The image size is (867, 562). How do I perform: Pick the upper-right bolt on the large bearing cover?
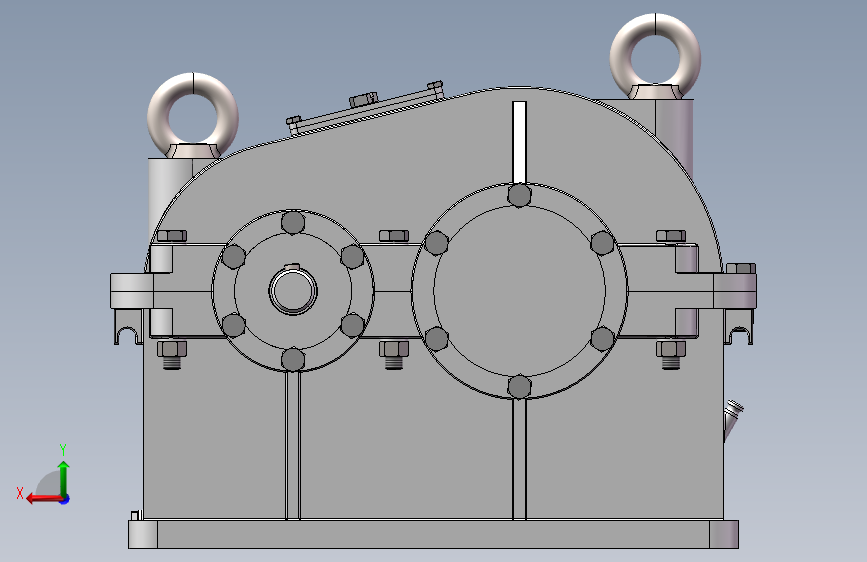(602, 243)
